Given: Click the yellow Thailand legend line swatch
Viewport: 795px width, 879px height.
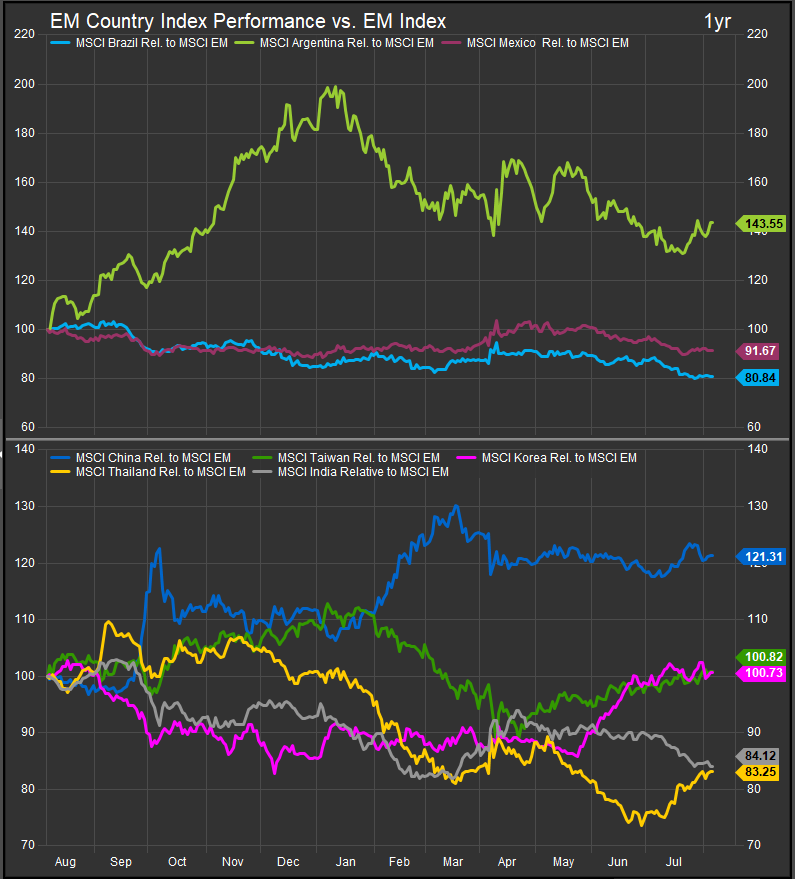Looking at the screenshot, I should [x=61, y=472].
